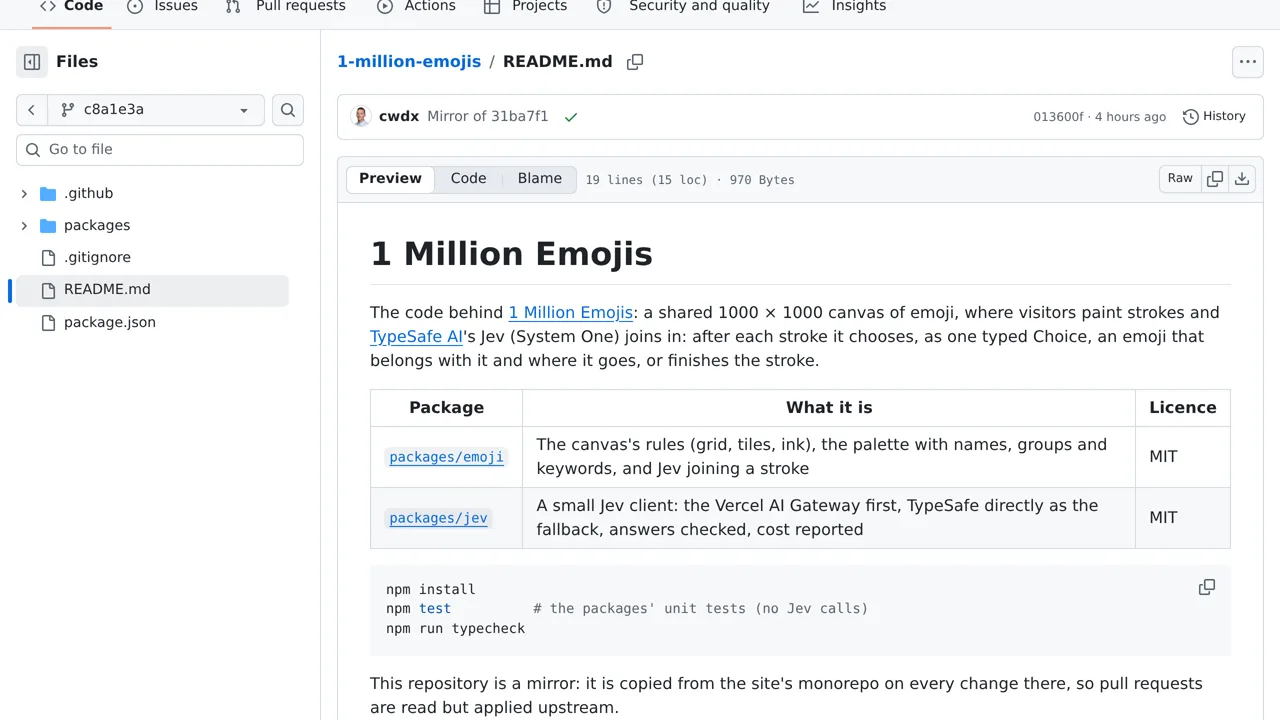The image size is (1280, 720).
Task: View file History
Action: click(x=1214, y=117)
